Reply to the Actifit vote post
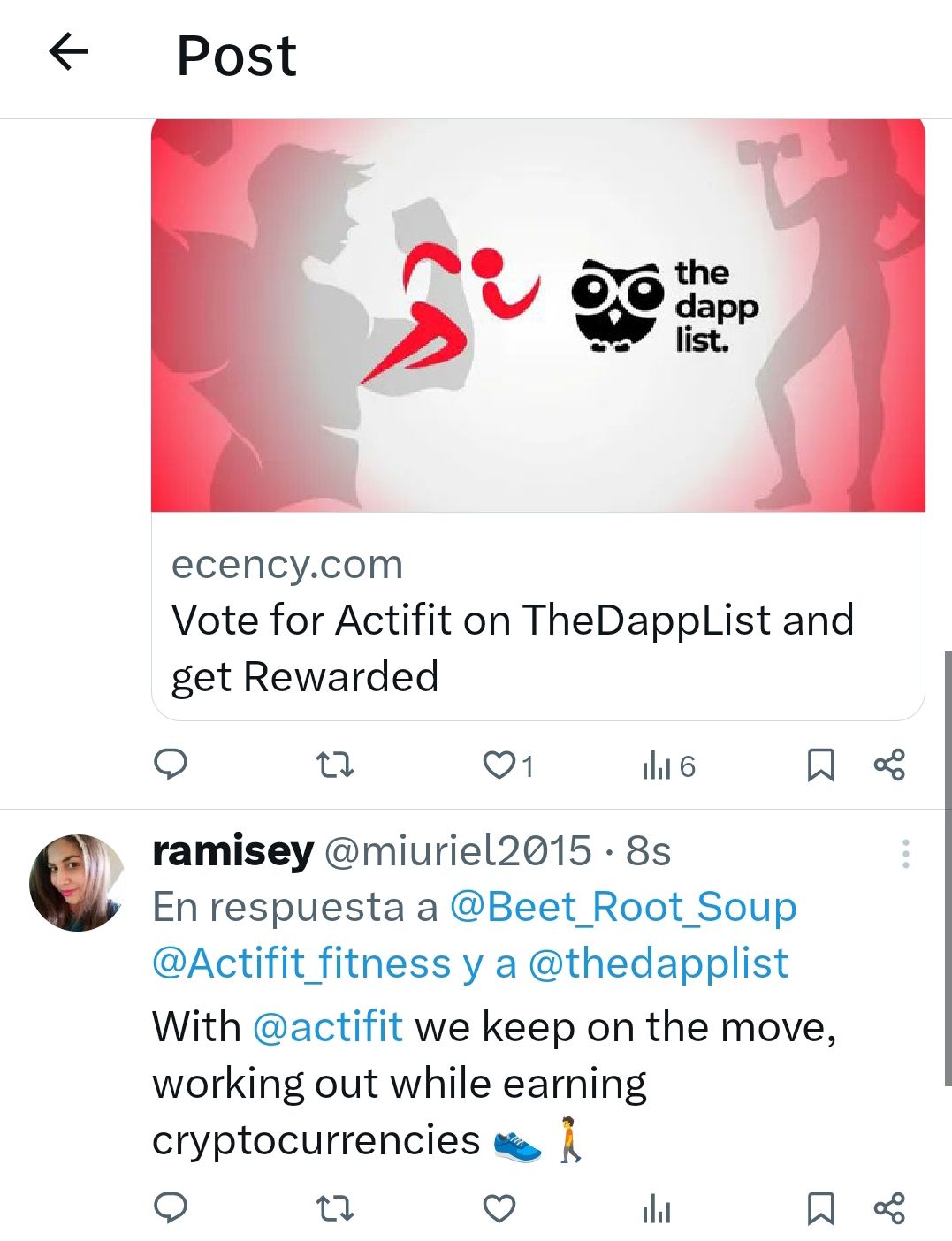This screenshot has height=1241, width=952. [171, 765]
